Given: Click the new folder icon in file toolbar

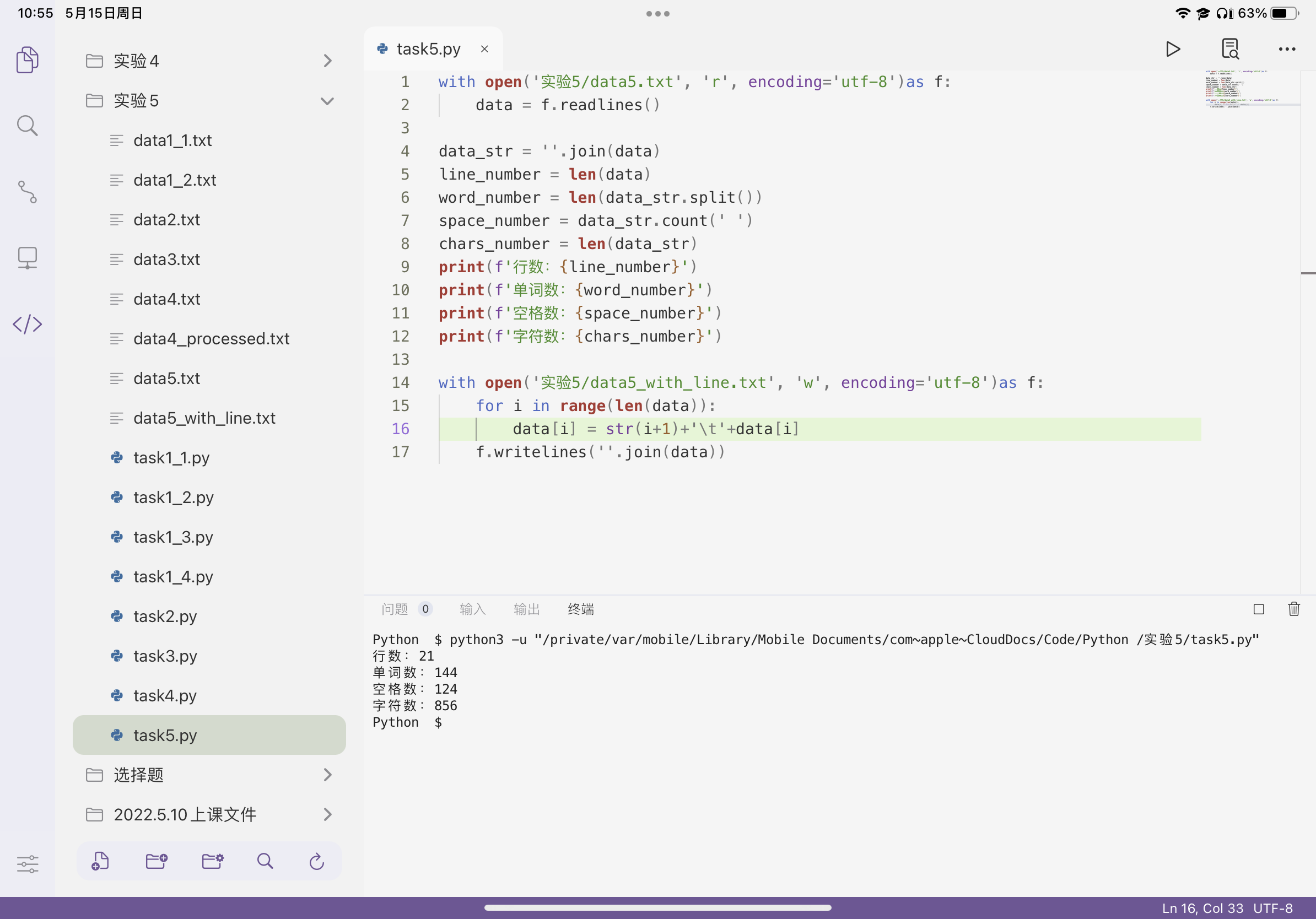Looking at the screenshot, I should point(156,861).
